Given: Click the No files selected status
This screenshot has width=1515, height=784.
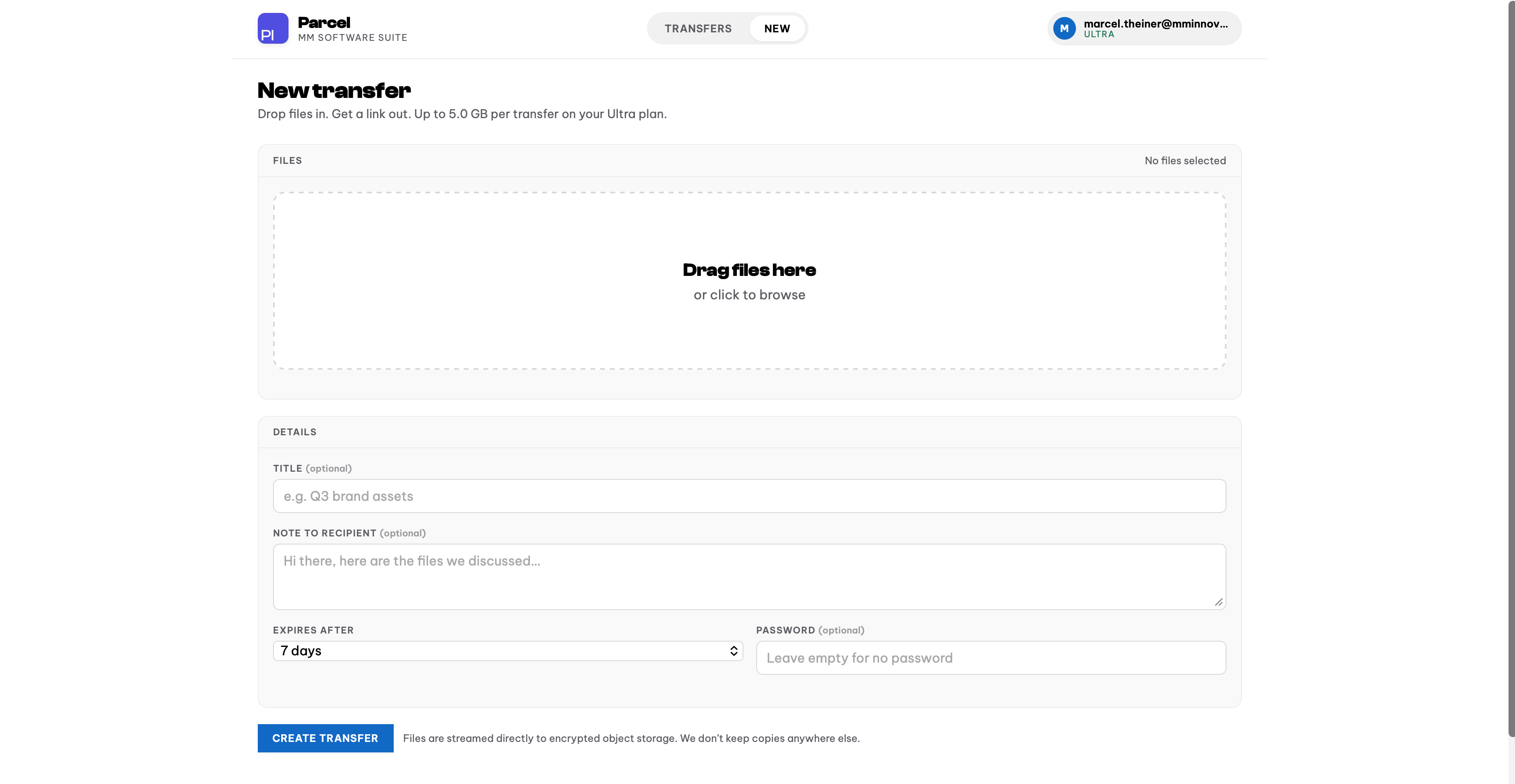Looking at the screenshot, I should 1185,161.
